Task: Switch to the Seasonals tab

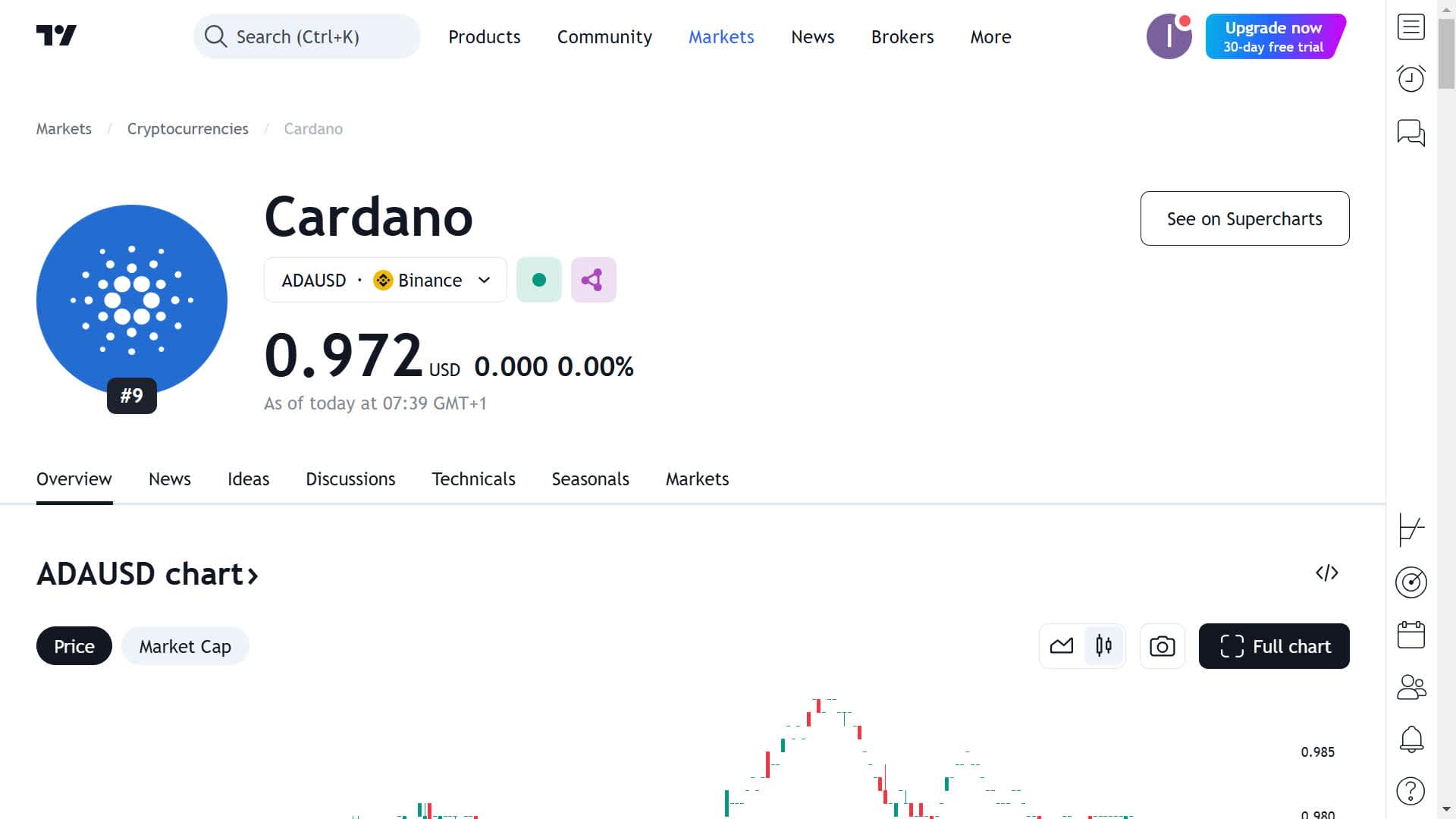Action: (590, 479)
